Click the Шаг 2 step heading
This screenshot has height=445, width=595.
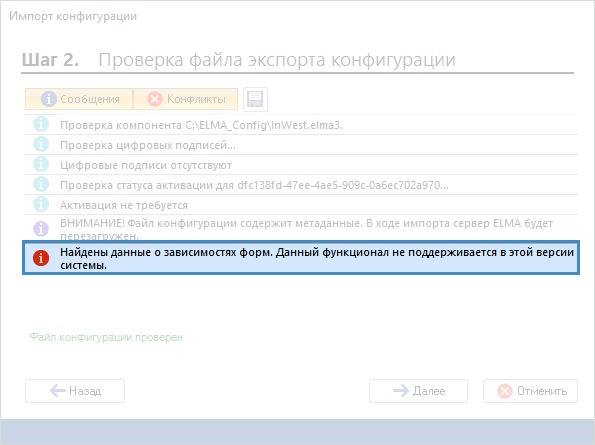pyautogui.click(x=50, y=60)
